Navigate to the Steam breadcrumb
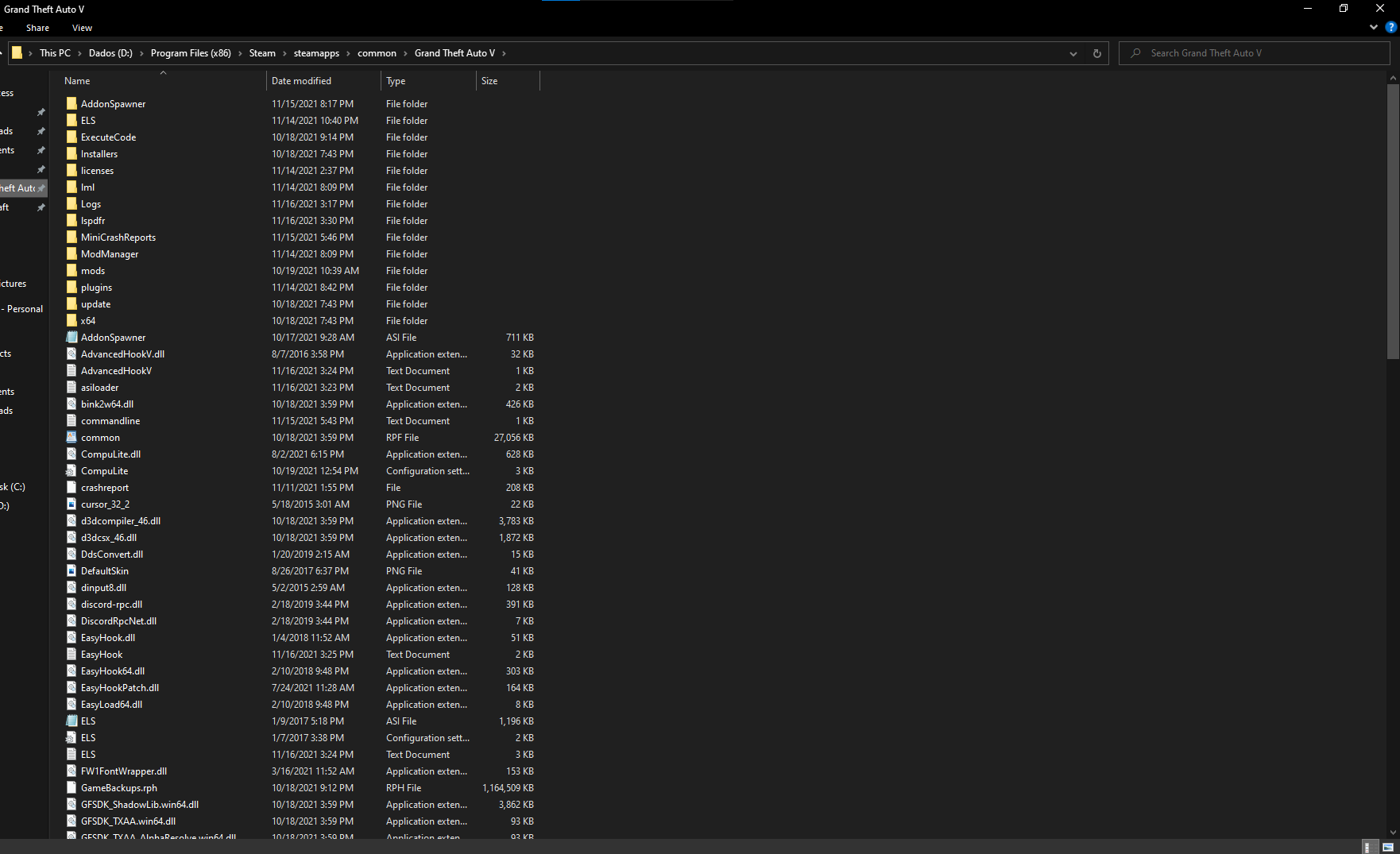The width and height of the screenshot is (1400, 854). tap(262, 53)
